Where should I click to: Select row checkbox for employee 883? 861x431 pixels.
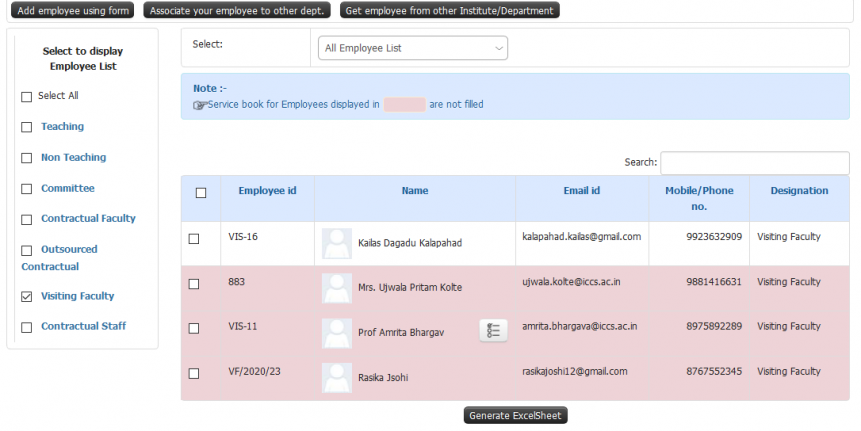coord(194,284)
